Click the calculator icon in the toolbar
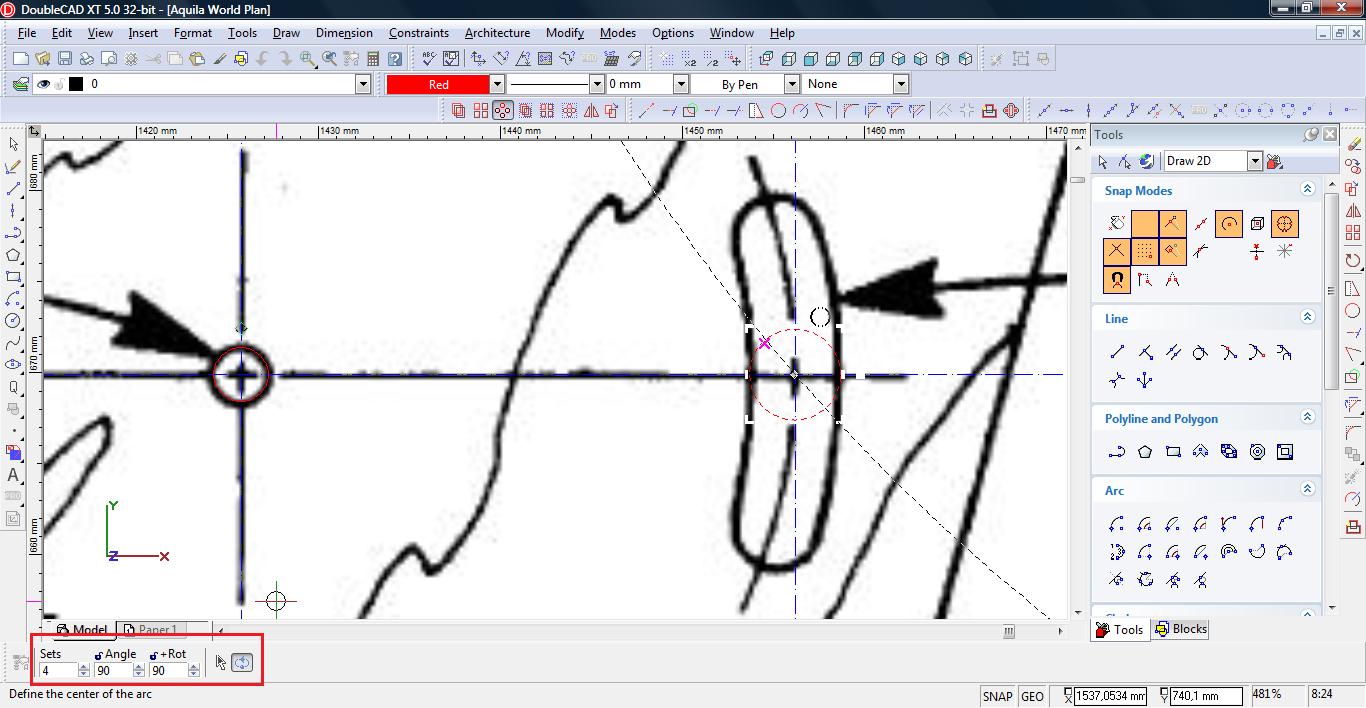1366x708 pixels. pyautogui.click(x=373, y=59)
